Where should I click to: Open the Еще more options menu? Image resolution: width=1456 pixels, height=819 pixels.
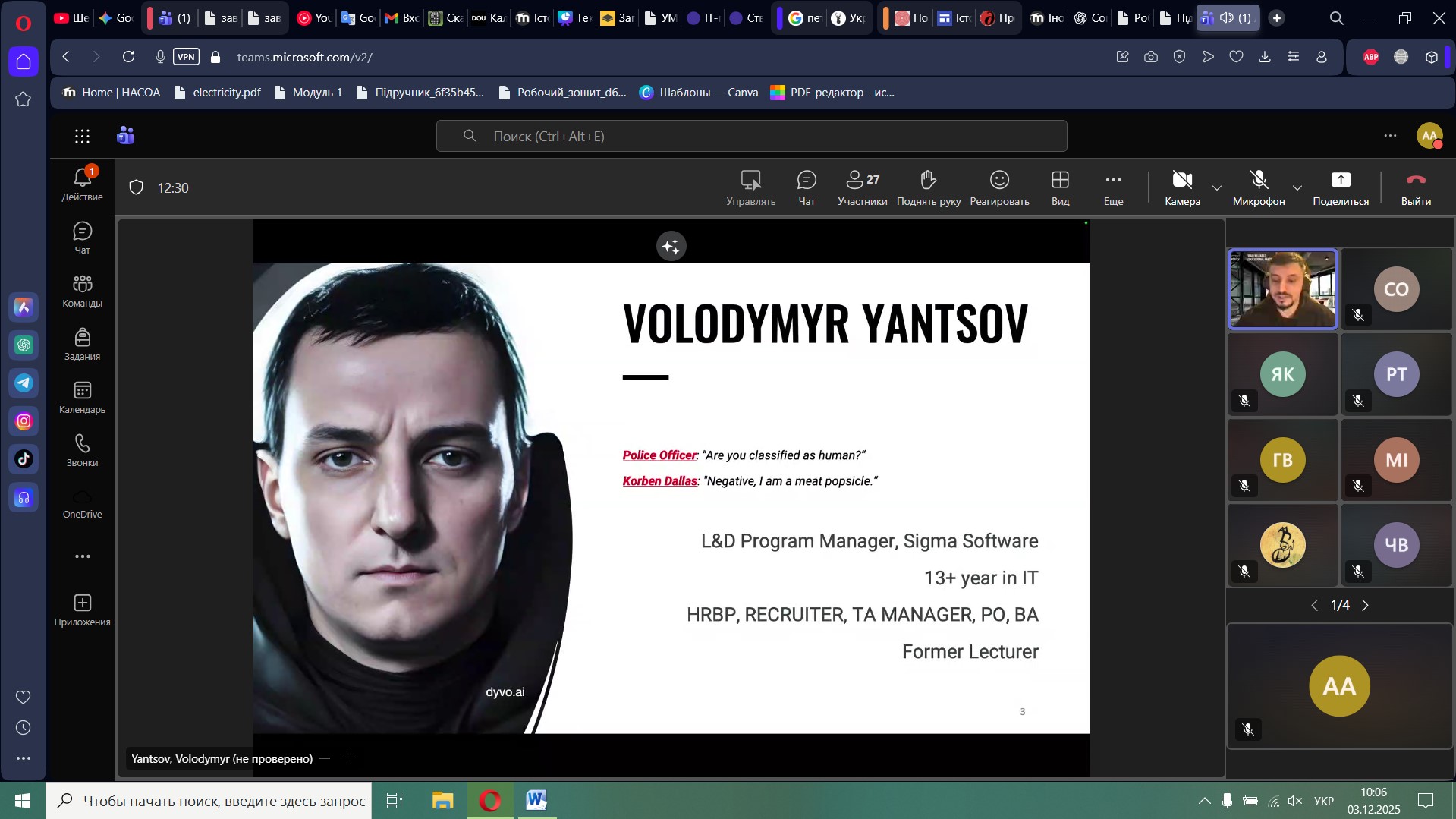1112,187
